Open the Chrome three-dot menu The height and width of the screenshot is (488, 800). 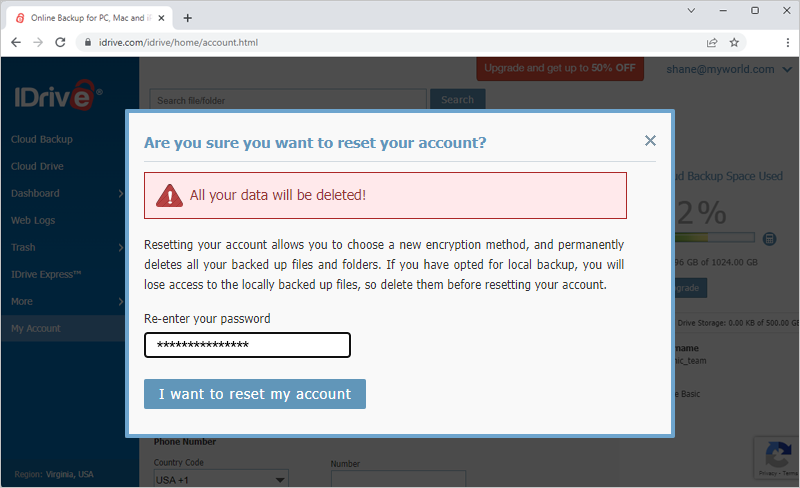(788, 42)
